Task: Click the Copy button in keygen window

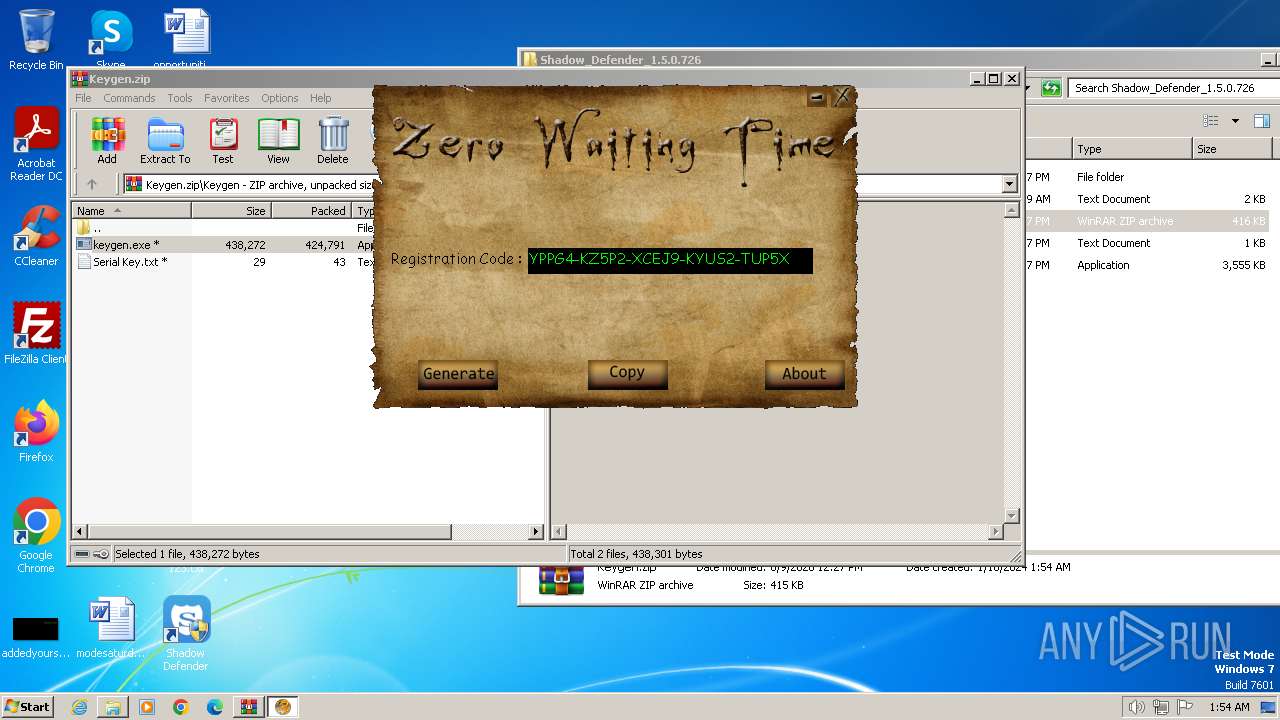Action: (x=627, y=373)
